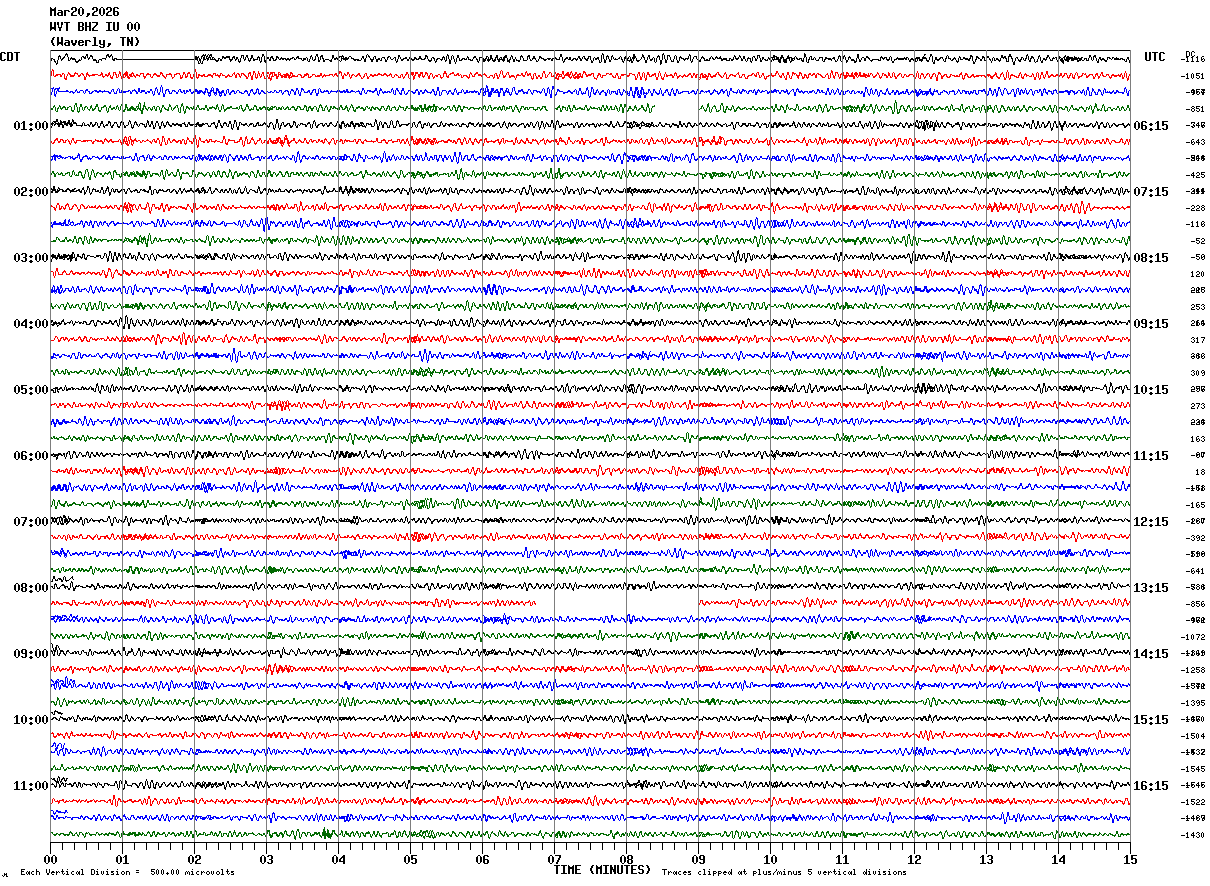Click the 06:15 UTC time label
The image size is (1210, 886).
click(x=1151, y=126)
